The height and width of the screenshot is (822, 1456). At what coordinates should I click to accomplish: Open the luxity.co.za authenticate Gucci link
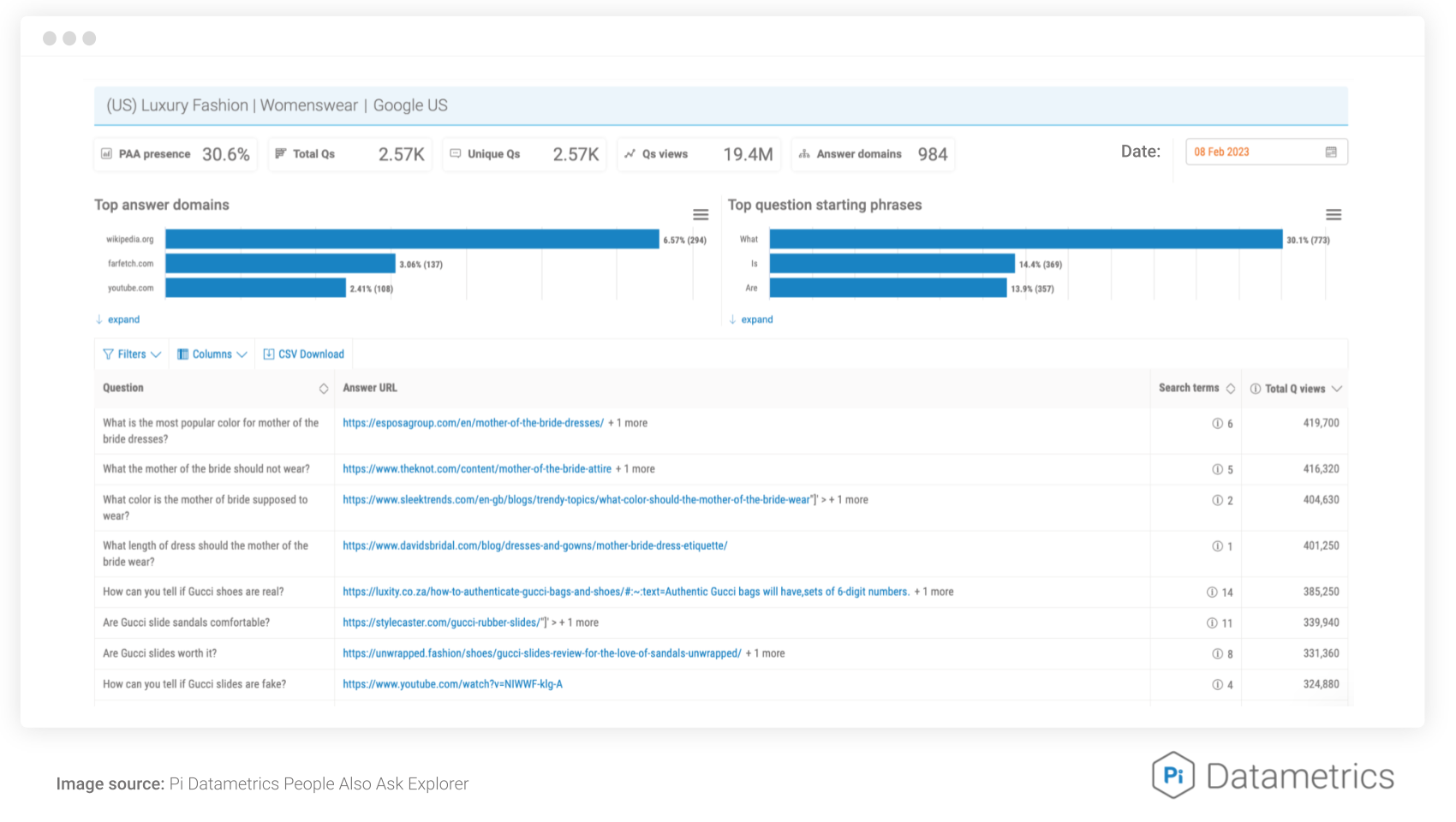[626, 592]
